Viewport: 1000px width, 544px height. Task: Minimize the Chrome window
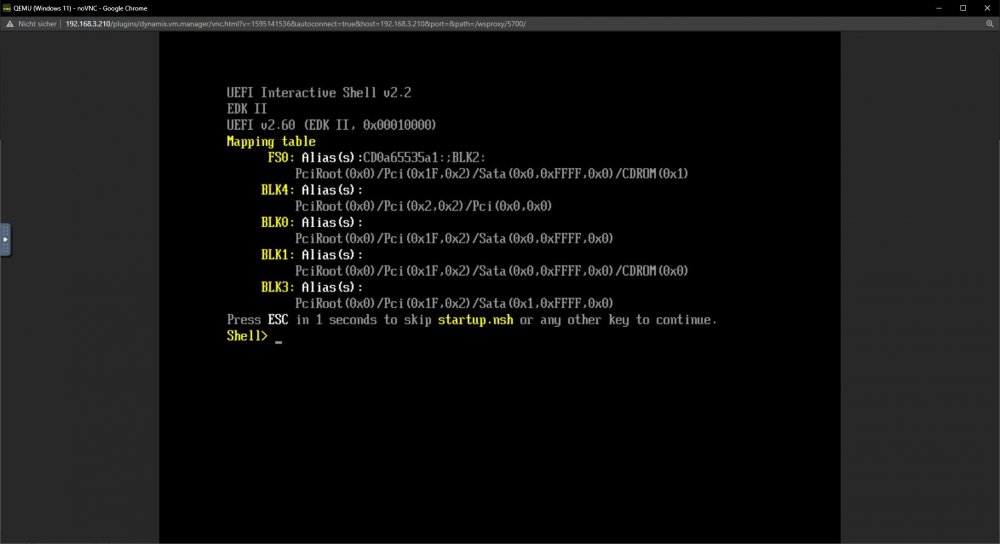(x=939, y=8)
